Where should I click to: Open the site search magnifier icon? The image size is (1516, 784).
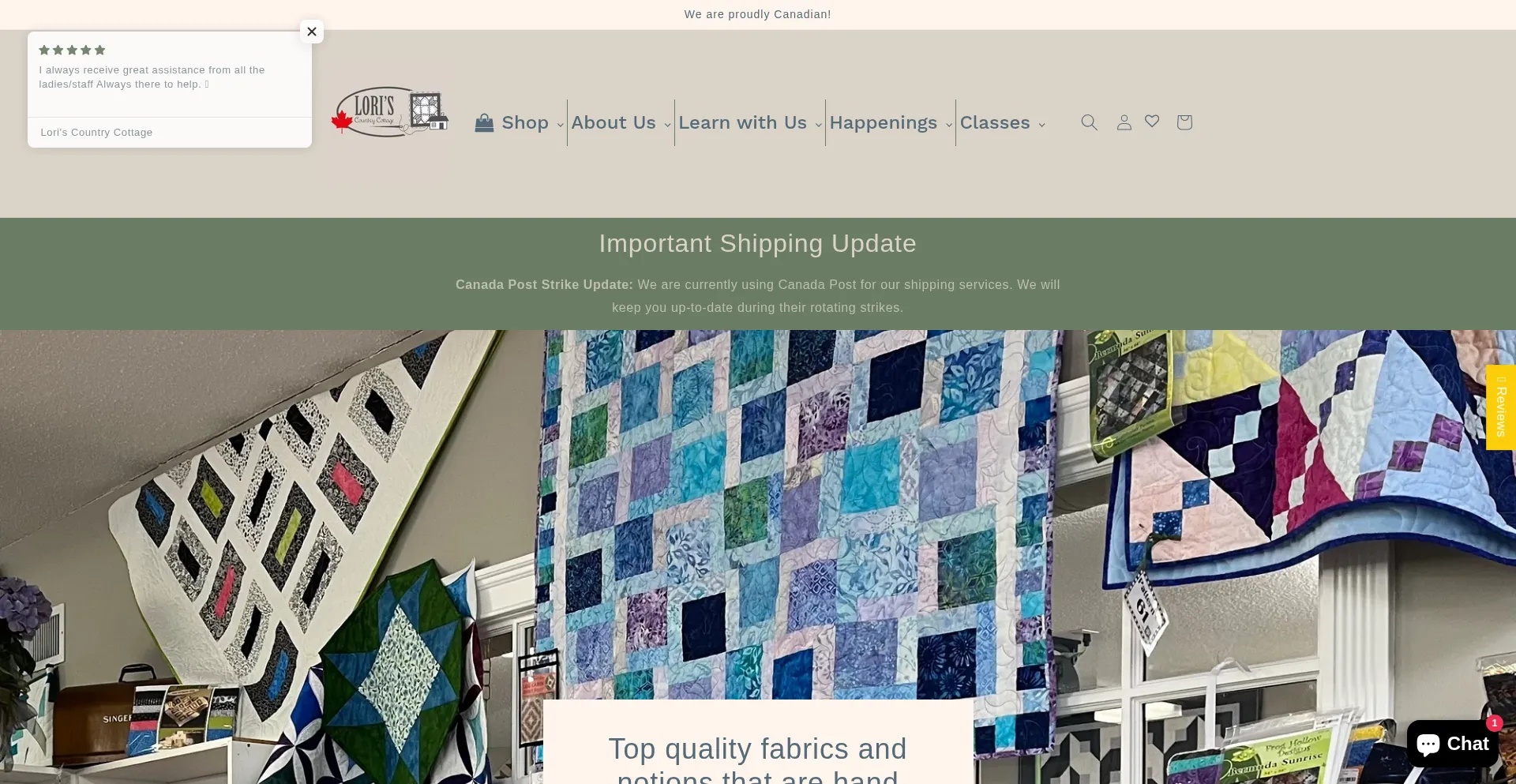point(1089,122)
